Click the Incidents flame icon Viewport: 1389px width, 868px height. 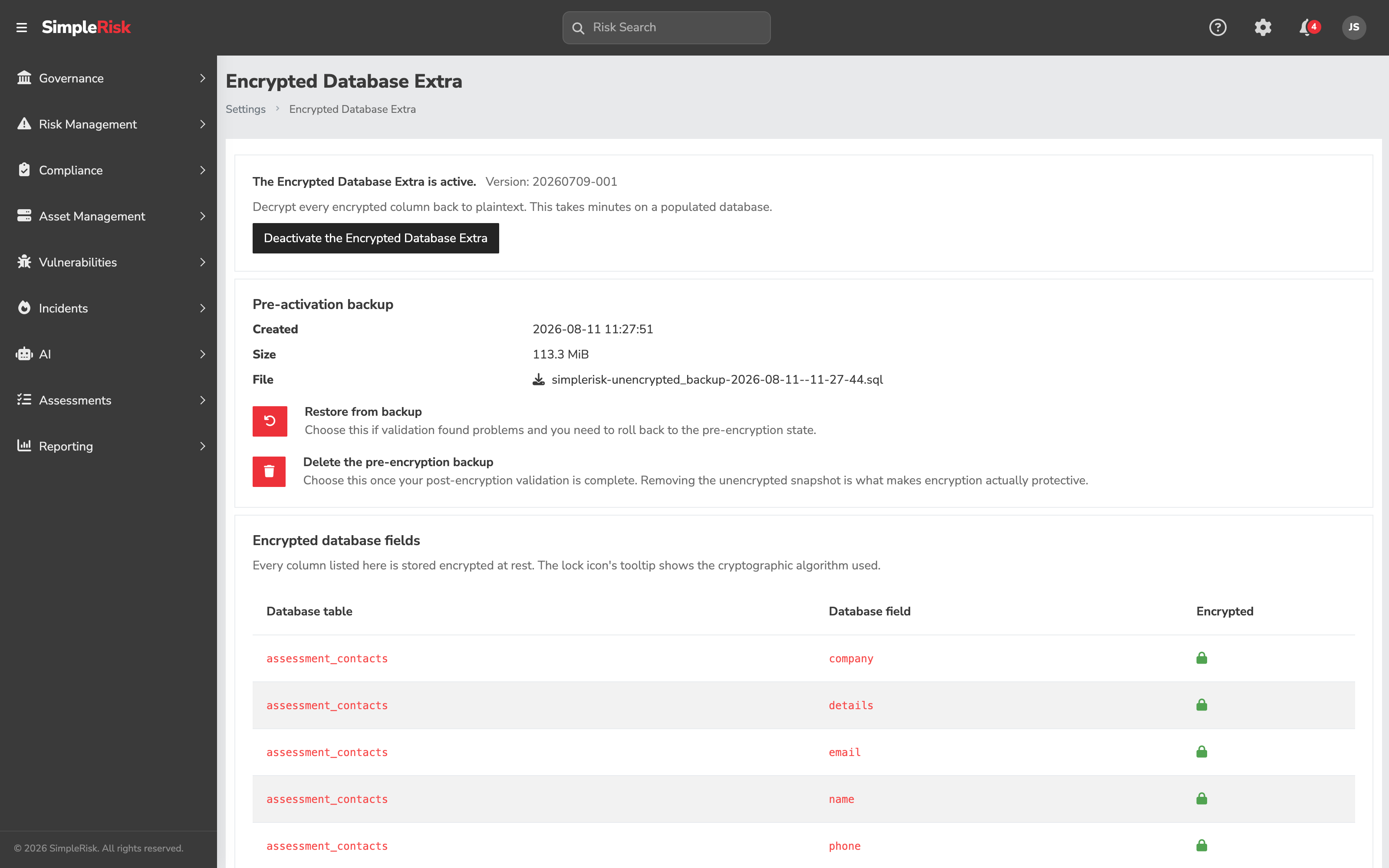click(x=24, y=307)
